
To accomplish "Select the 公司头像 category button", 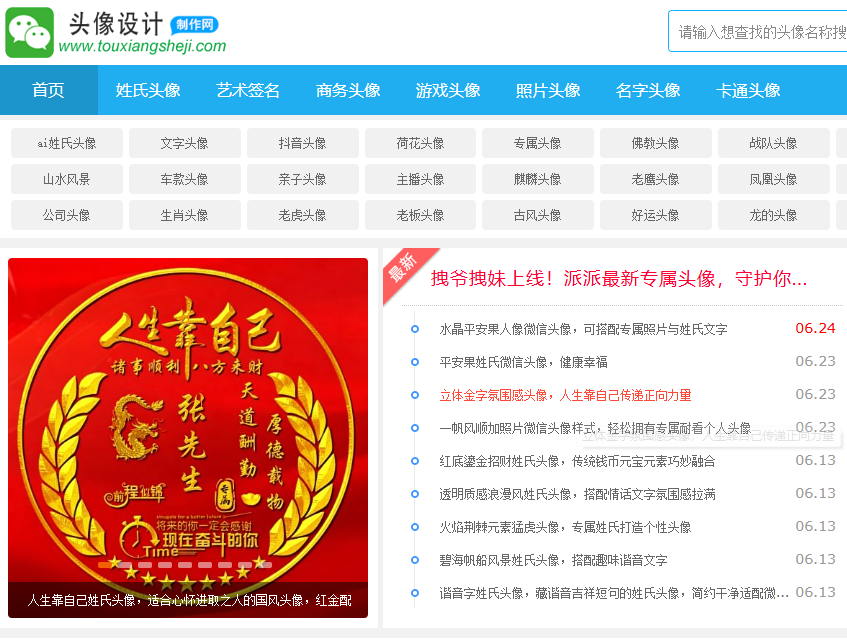I will tap(67, 215).
